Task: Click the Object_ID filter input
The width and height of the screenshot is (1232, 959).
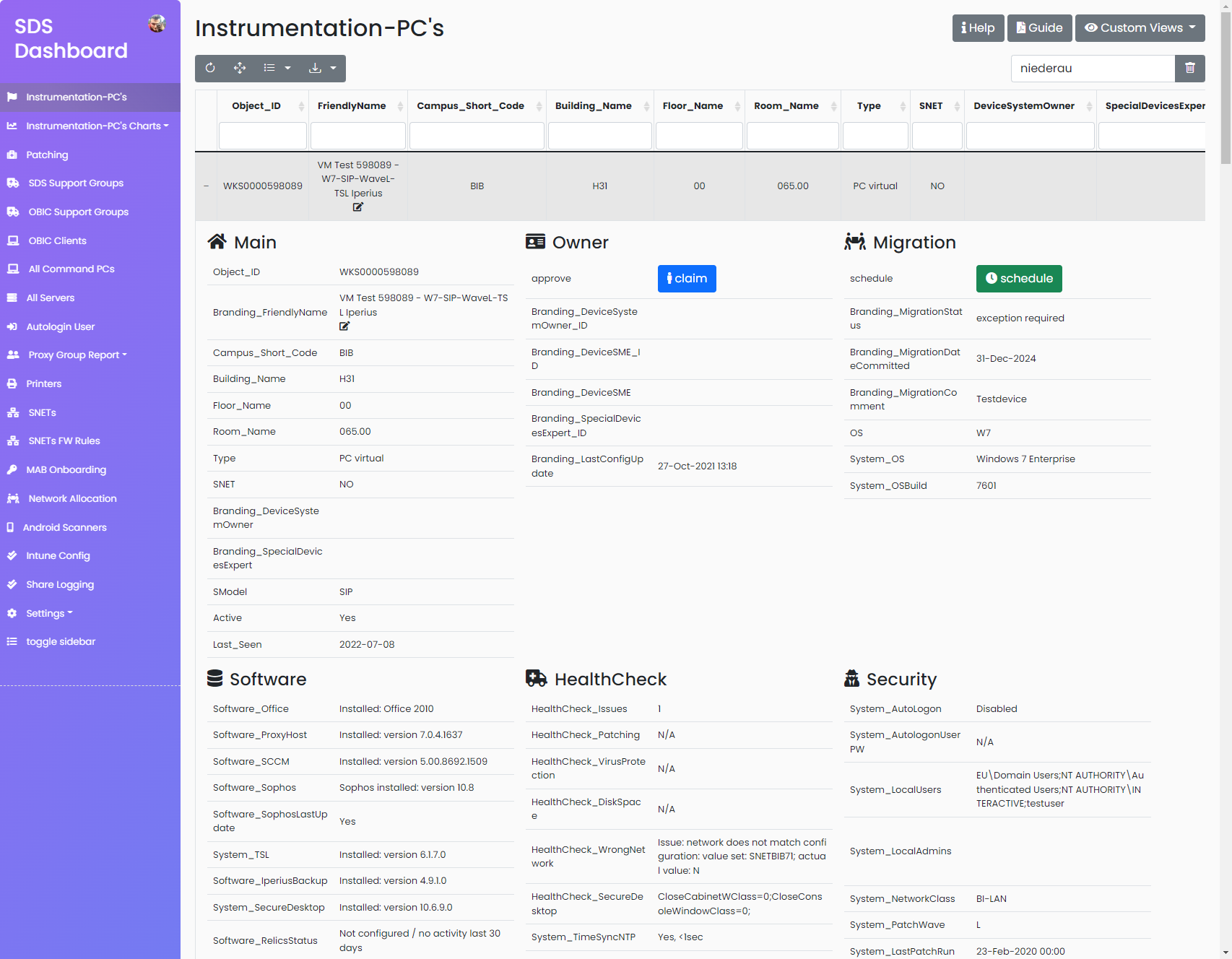Action: point(263,136)
